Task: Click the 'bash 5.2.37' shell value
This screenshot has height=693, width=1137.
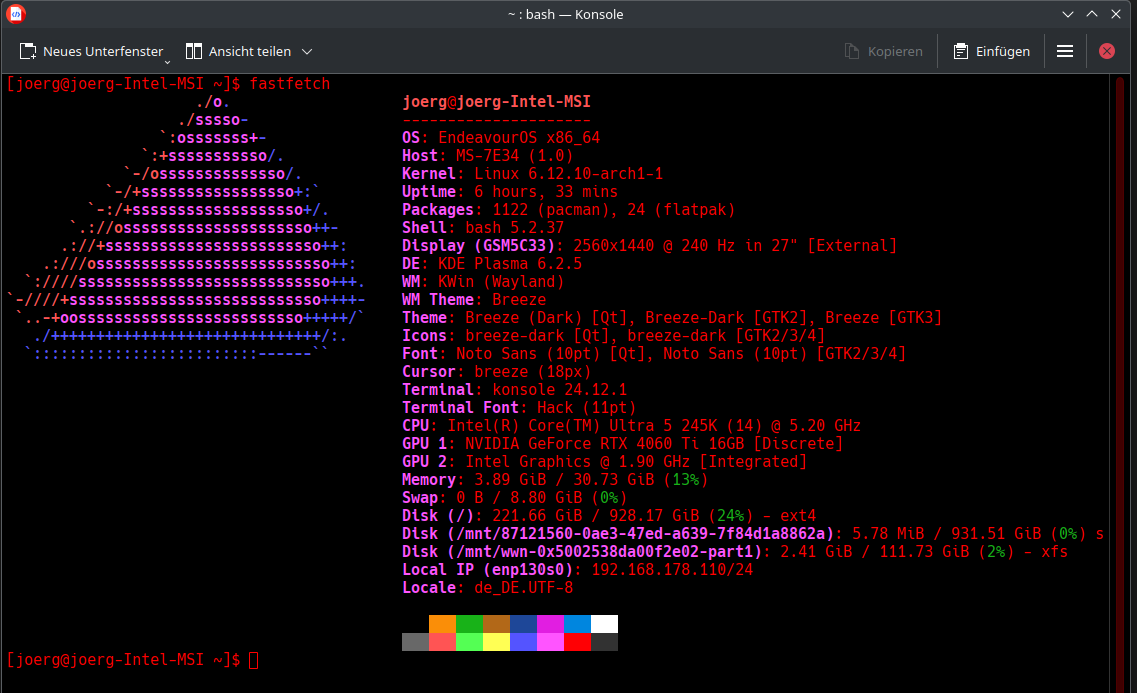Action: point(514,228)
